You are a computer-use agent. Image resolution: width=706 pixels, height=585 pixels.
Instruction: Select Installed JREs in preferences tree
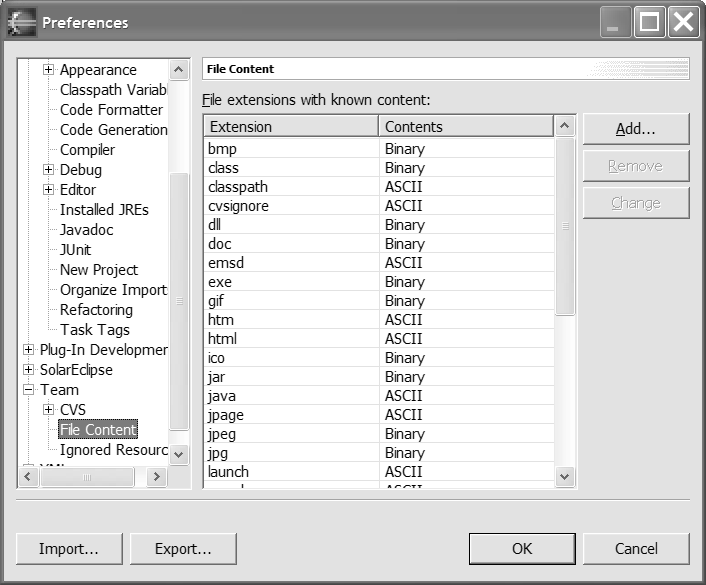pos(104,210)
